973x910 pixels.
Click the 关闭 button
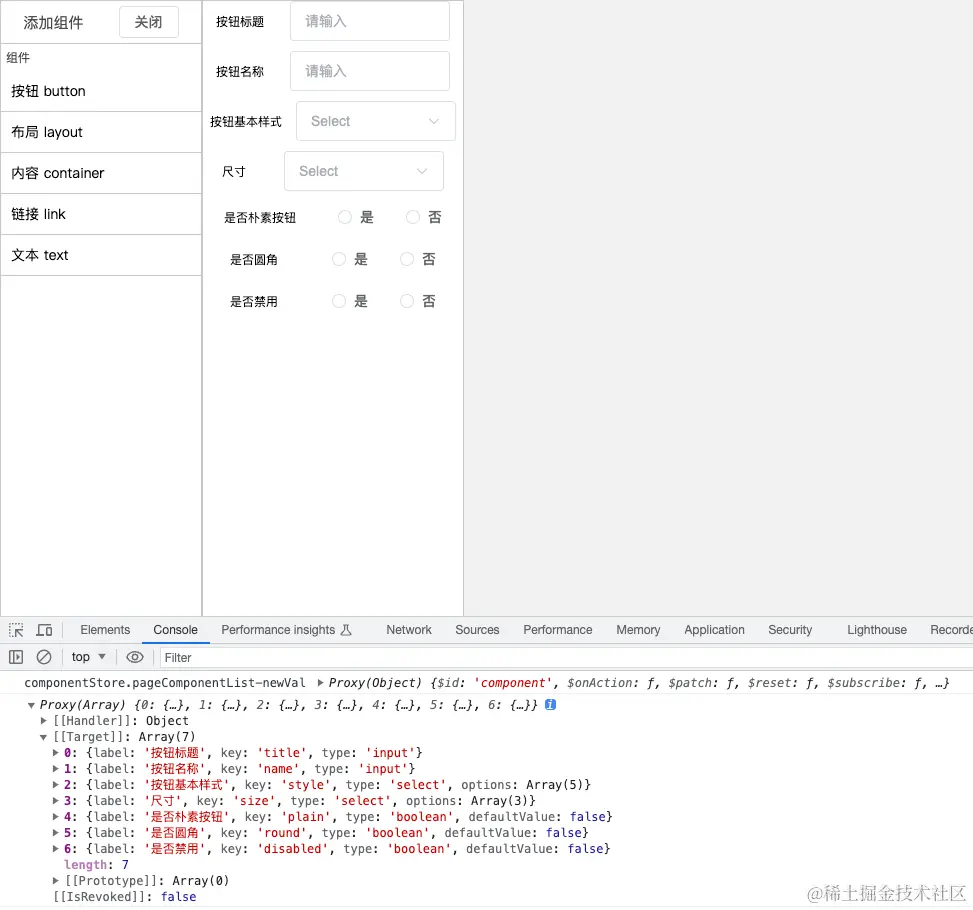[x=149, y=22]
